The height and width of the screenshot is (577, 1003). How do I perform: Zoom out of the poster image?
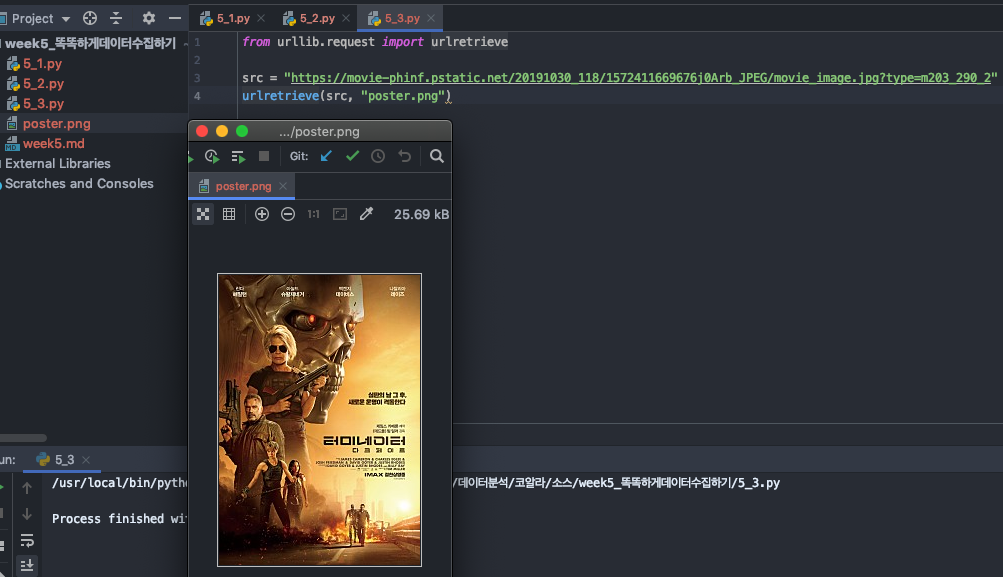[x=288, y=214]
